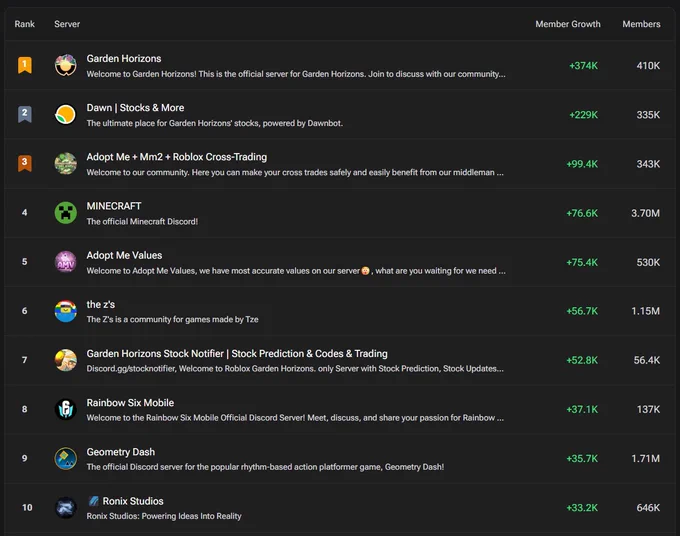This screenshot has width=680, height=536.
Task: Click the "Welcome to Garden Horizons!" description
Action: [296, 74]
